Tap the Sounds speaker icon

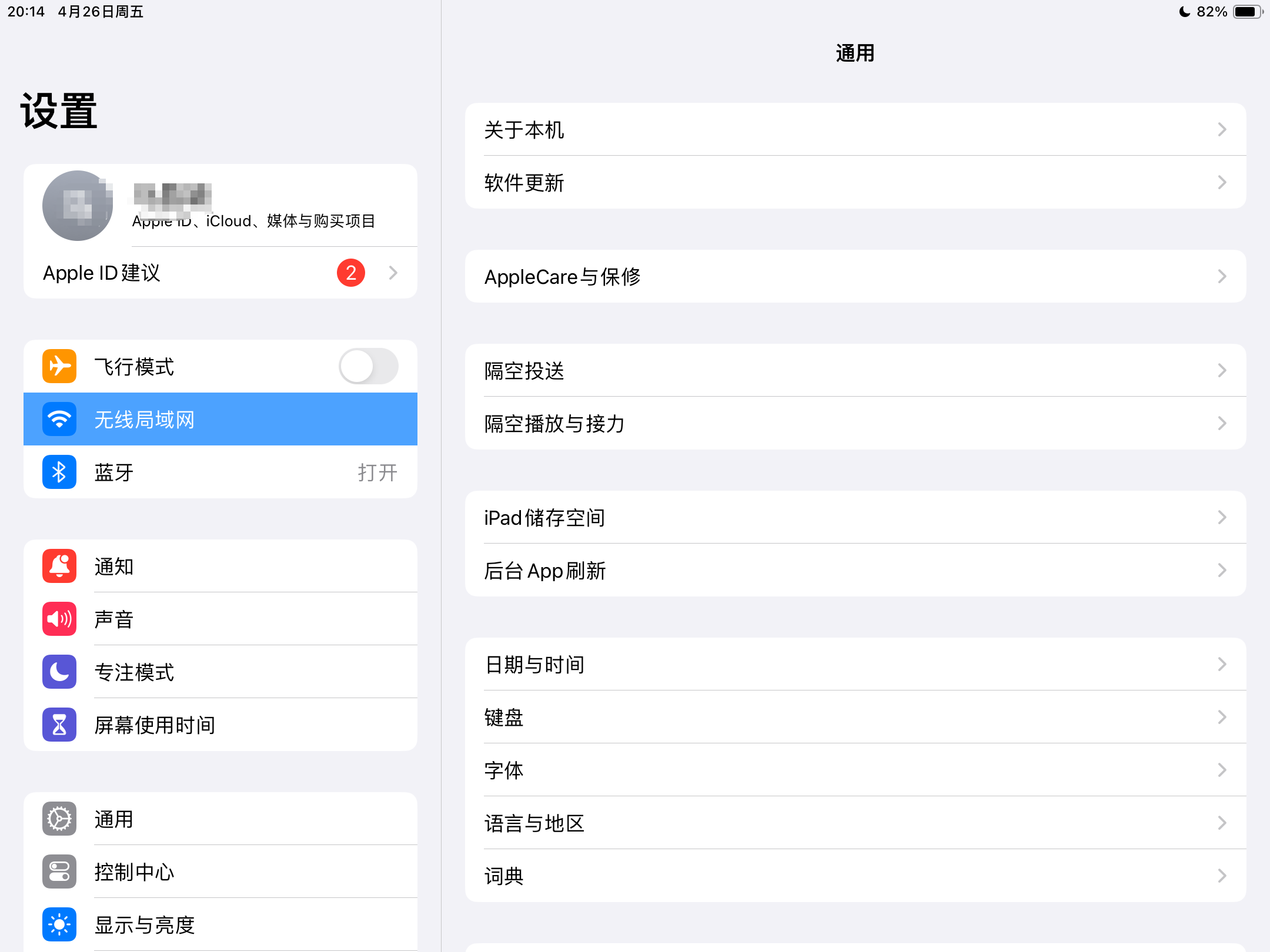pyautogui.click(x=59, y=619)
